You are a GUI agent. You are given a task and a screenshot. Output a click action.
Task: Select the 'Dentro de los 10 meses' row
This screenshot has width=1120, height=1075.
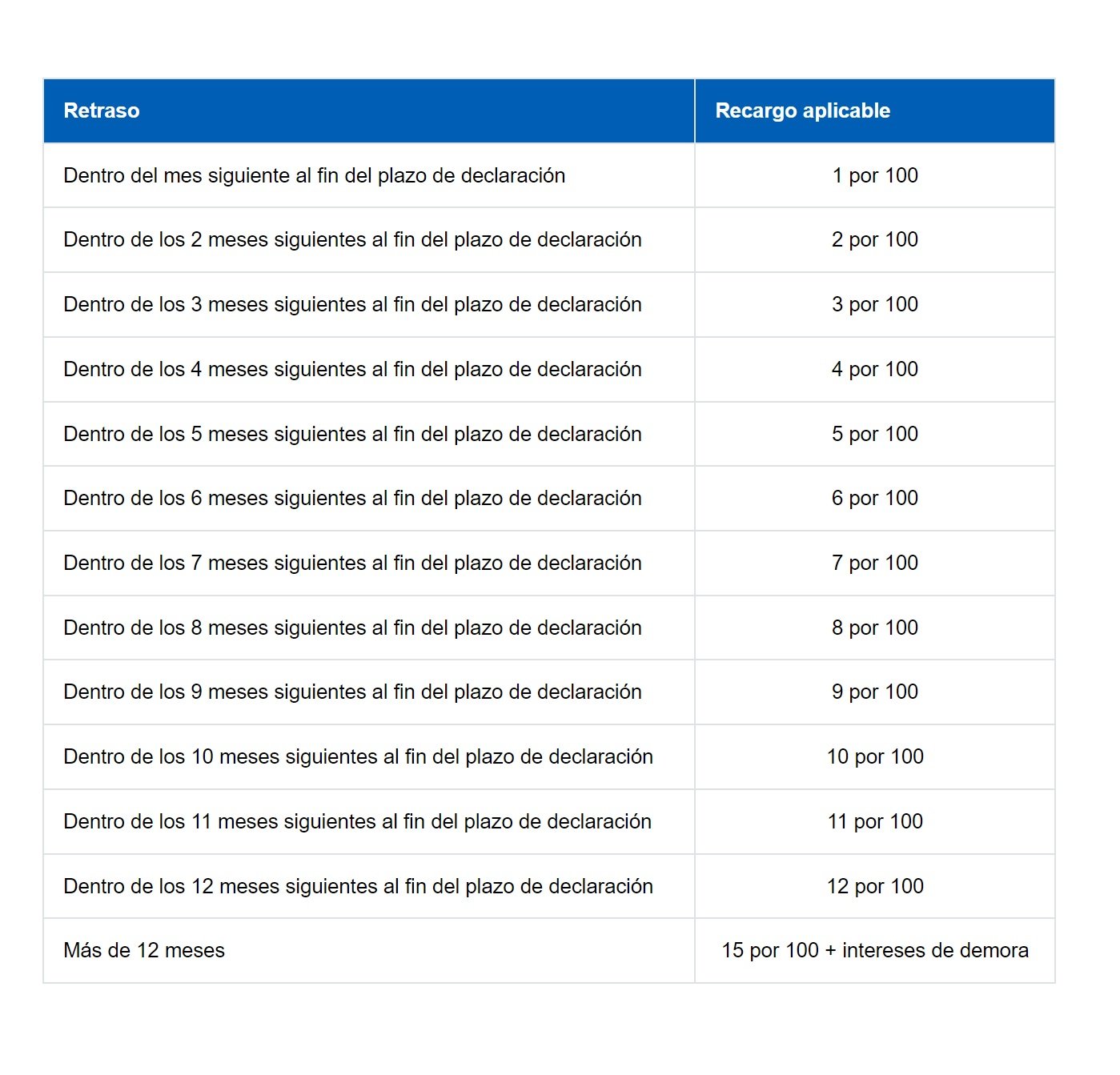pyautogui.click(x=358, y=756)
